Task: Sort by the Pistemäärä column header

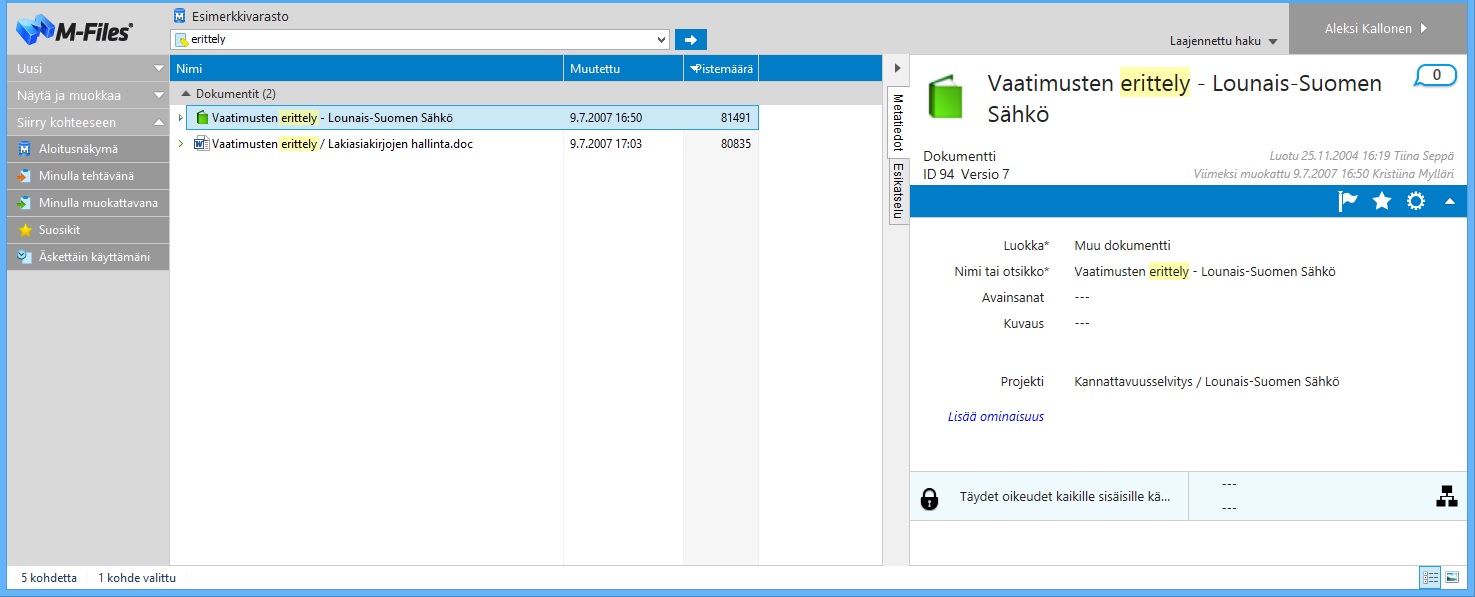Action: pyautogui.click(x=721, y=68)
